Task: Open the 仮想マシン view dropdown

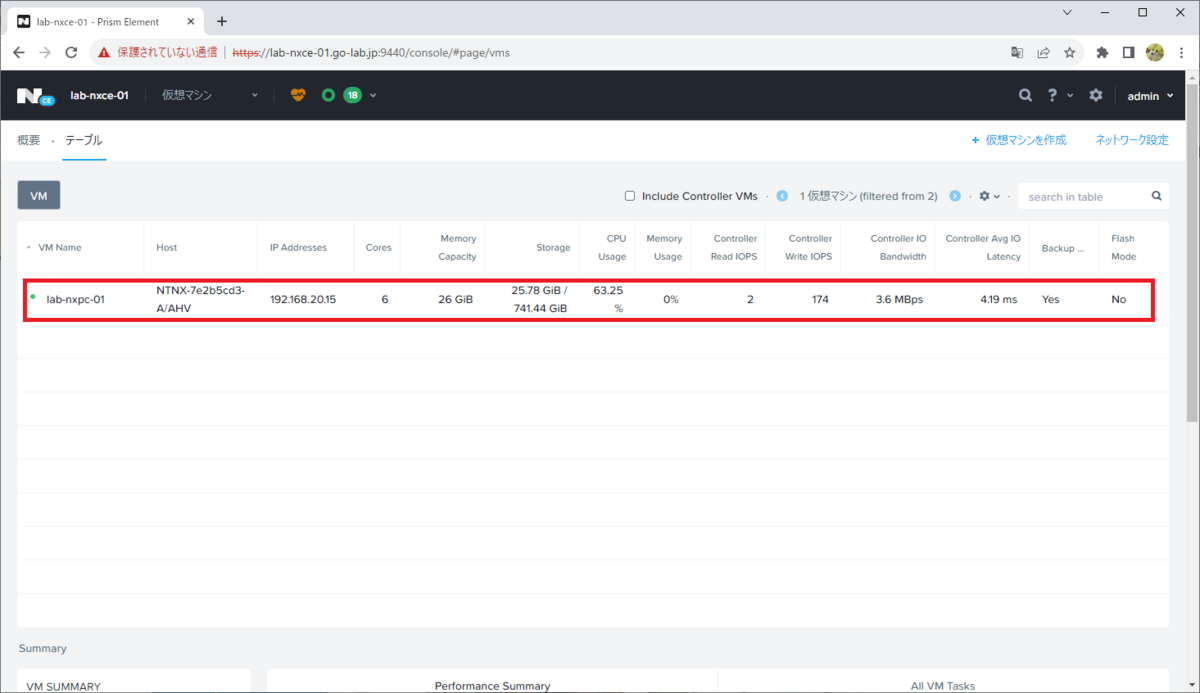Action: [210, 95]
